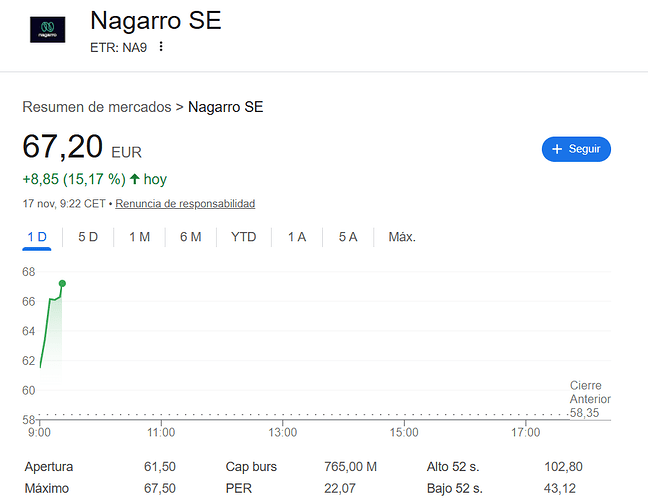Select the Máx. time range
Viewport: 648px width, 500px height.
pos(402,237)
